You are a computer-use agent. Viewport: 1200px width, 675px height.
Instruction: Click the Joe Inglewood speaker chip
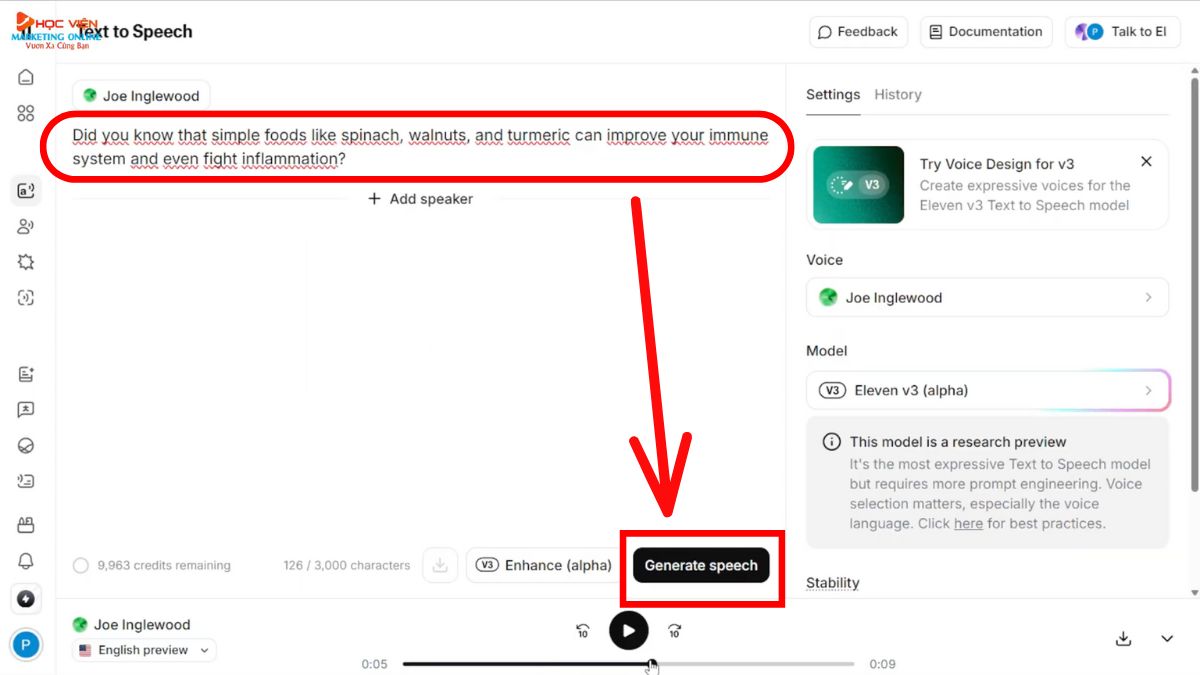click(x=141, y=96)
